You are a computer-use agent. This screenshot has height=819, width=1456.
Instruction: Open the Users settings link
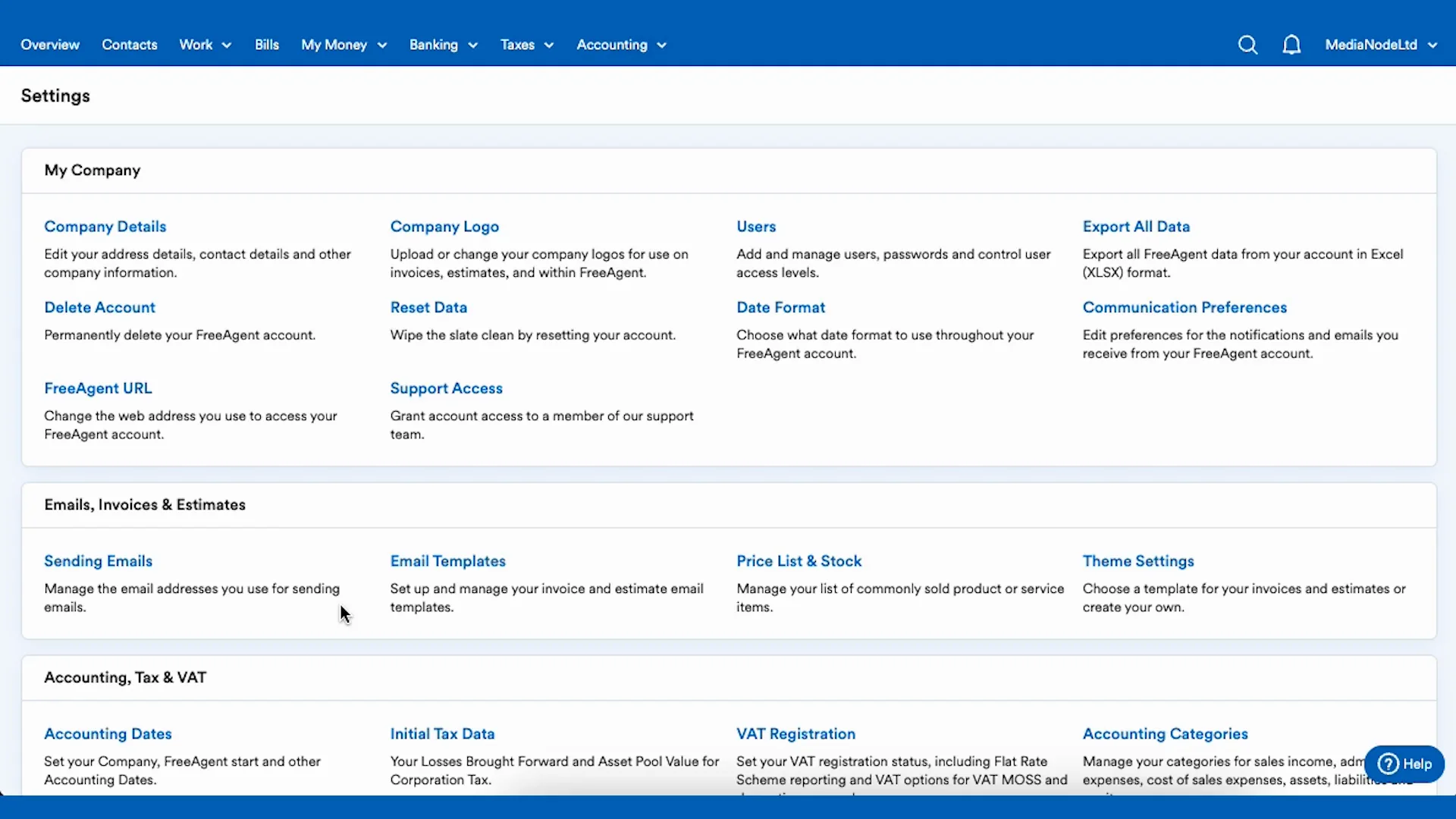[x=756, y=227]
